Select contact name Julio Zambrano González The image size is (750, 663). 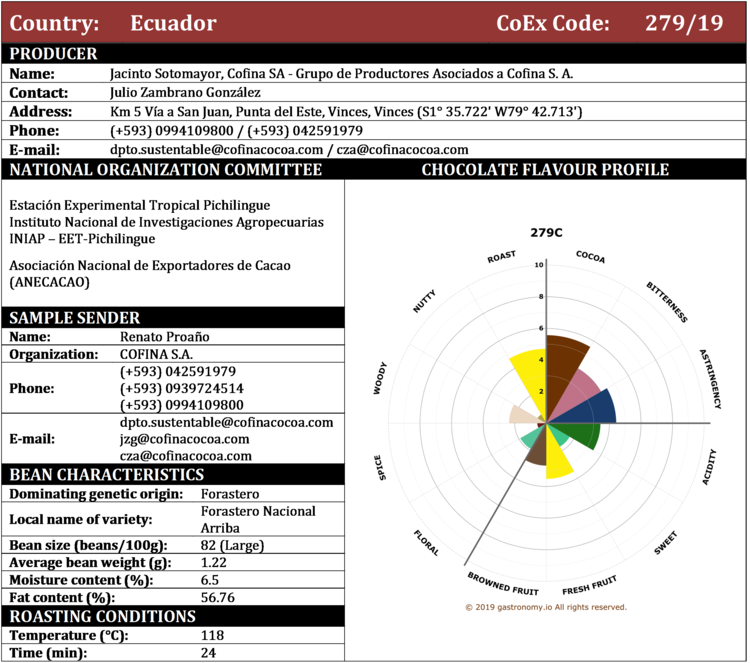(185, 92)
